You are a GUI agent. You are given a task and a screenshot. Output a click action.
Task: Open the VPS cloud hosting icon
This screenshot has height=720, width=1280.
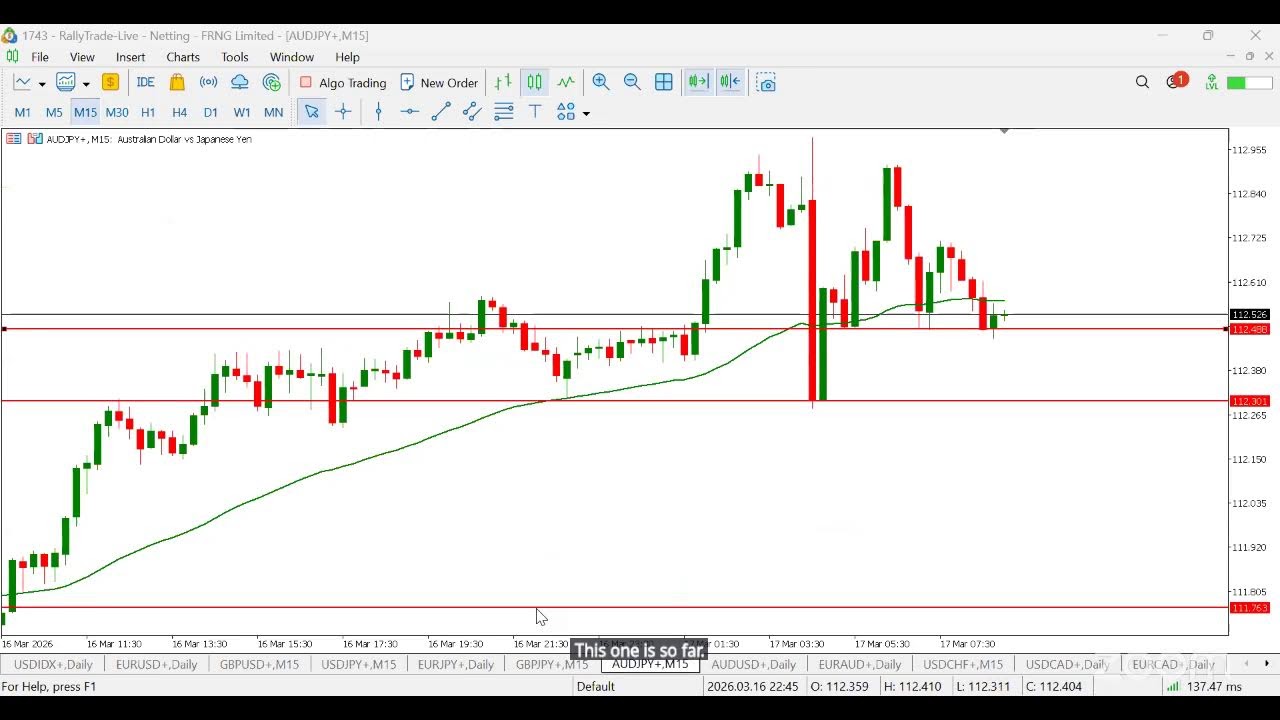(240, 83)
